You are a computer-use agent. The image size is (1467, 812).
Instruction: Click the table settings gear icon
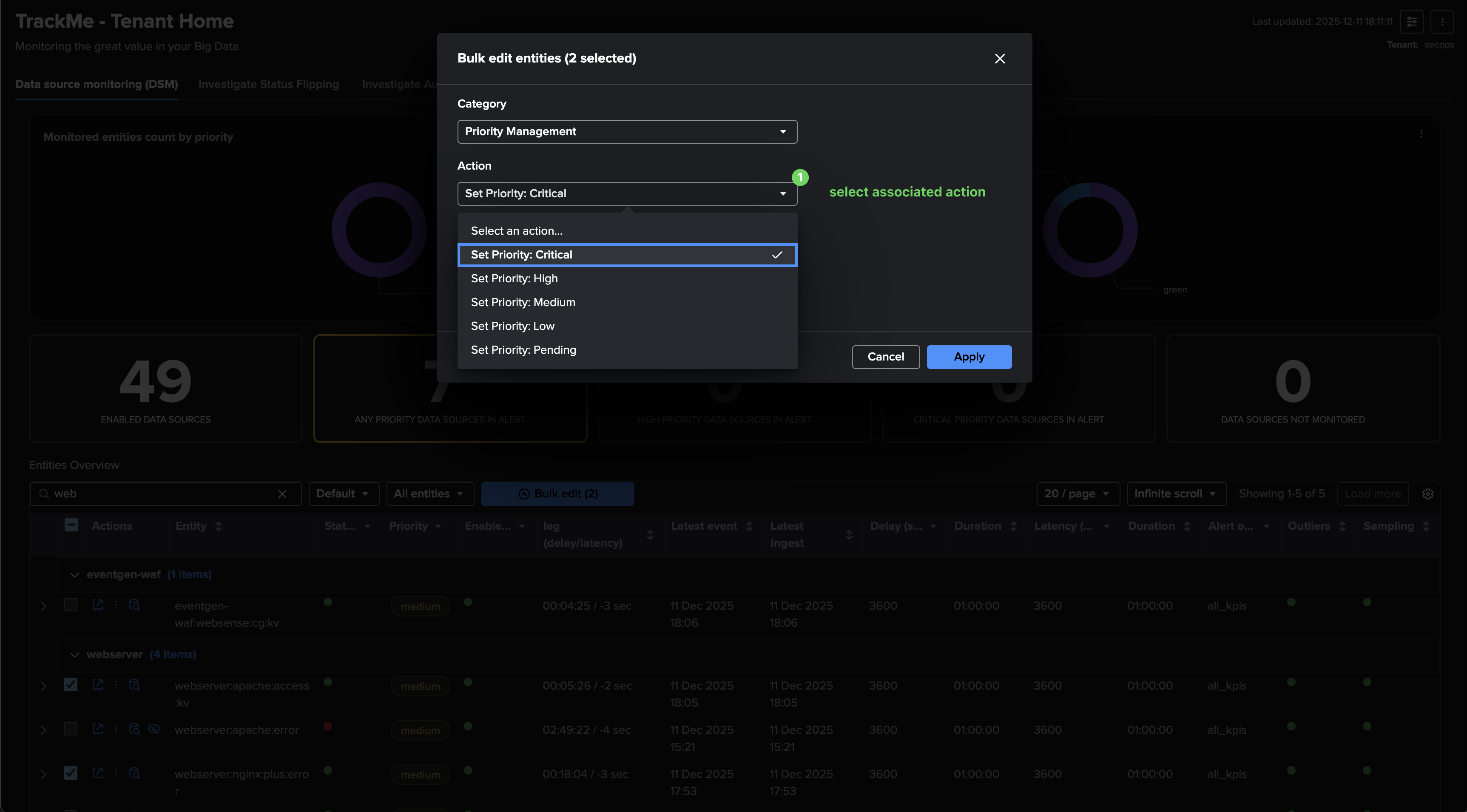1428,494
